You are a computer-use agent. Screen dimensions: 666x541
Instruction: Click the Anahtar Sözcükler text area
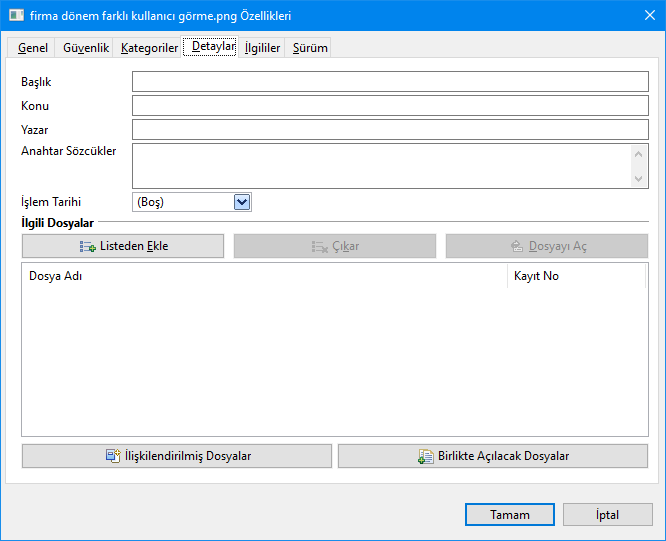pyautogui.click(x=380, y=165)
